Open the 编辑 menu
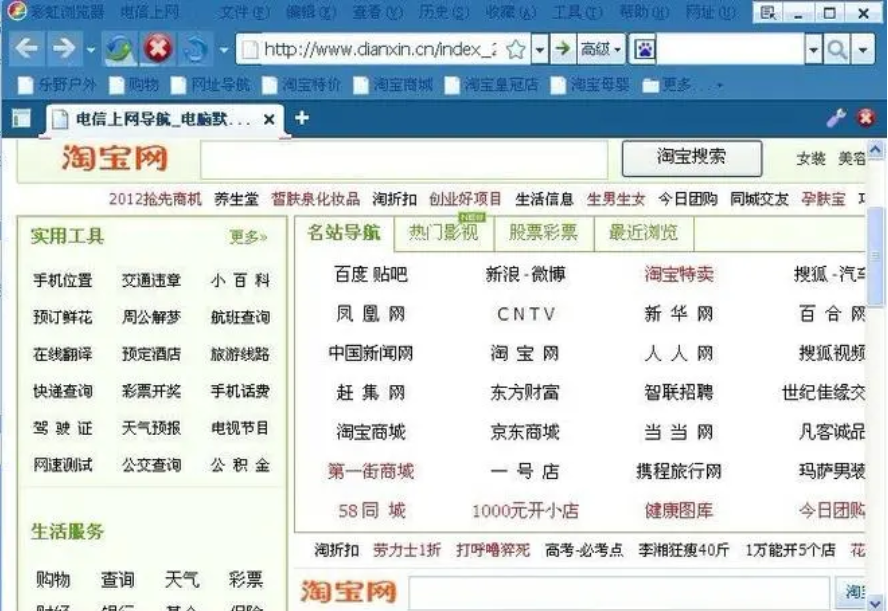 tap(310, 12)
